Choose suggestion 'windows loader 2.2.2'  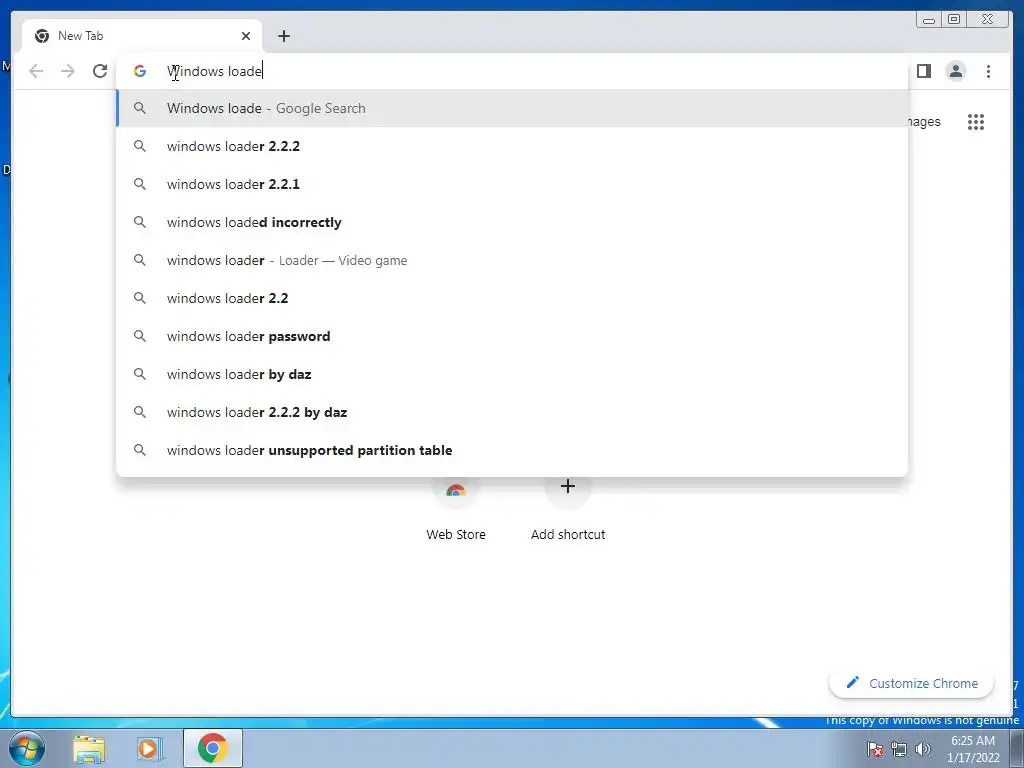point(512,146)
